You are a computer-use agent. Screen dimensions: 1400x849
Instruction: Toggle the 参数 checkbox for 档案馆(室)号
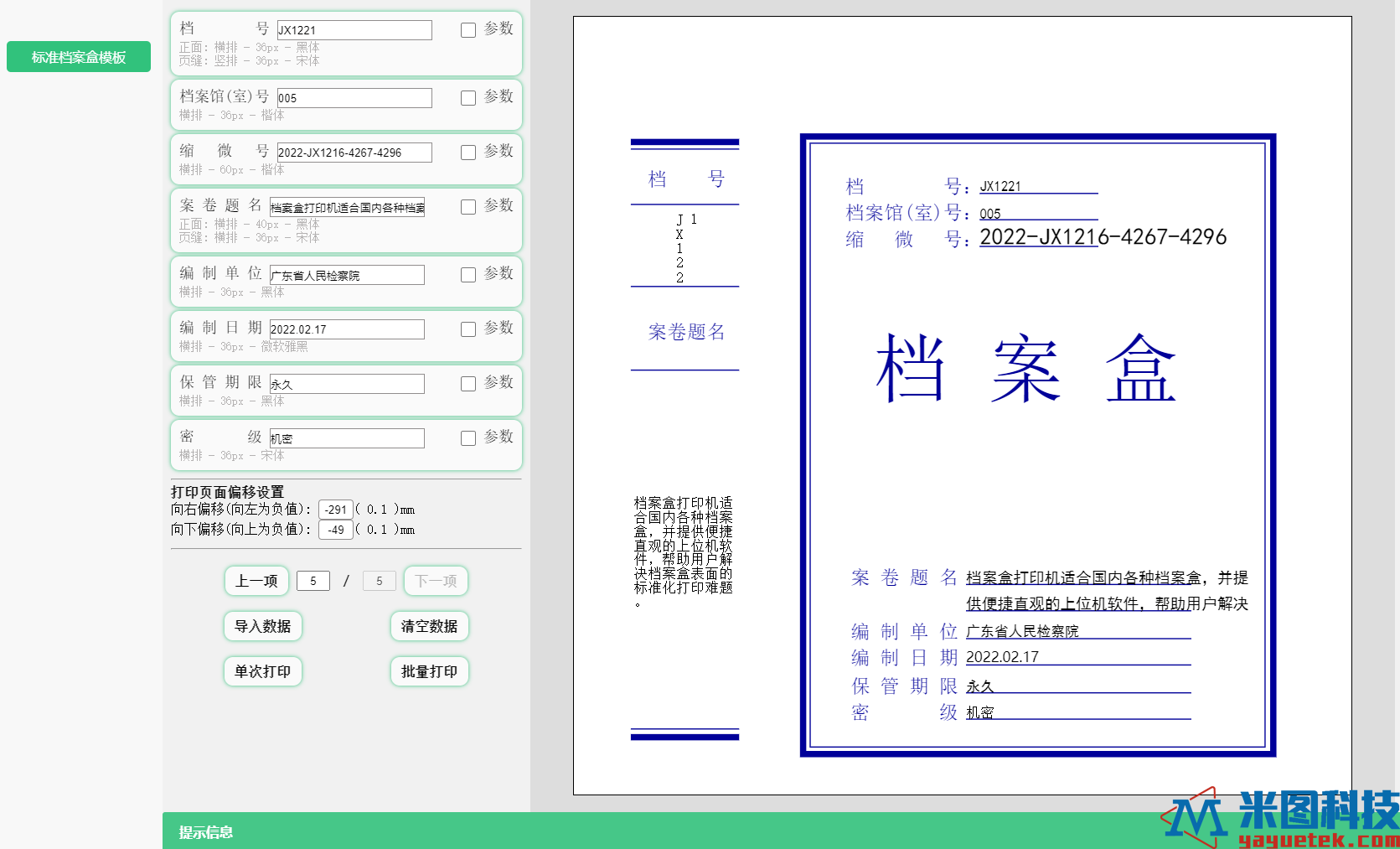(468, 98)
